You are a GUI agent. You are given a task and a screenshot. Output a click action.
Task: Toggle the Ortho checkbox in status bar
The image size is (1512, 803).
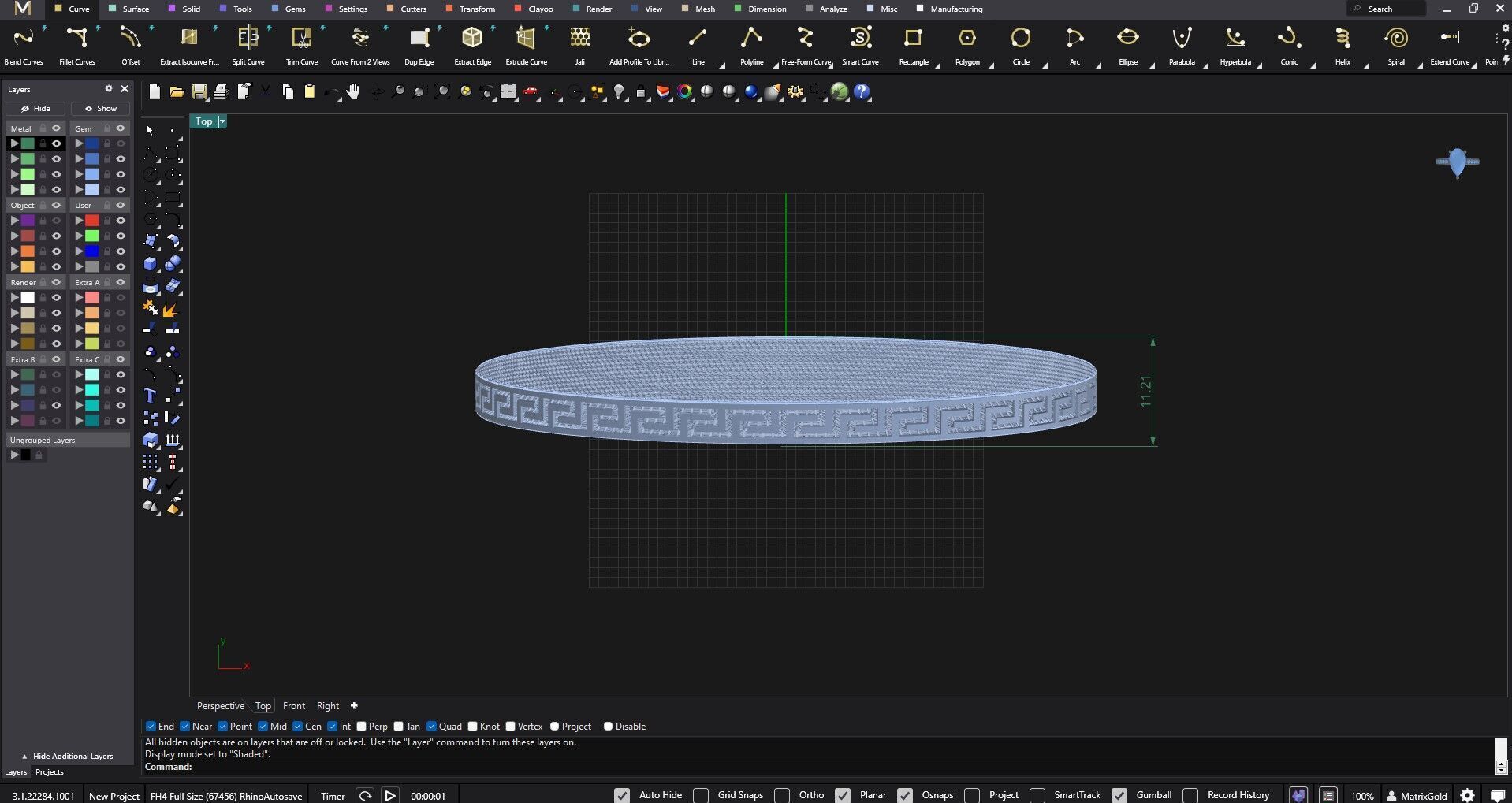tap(782, 795)
